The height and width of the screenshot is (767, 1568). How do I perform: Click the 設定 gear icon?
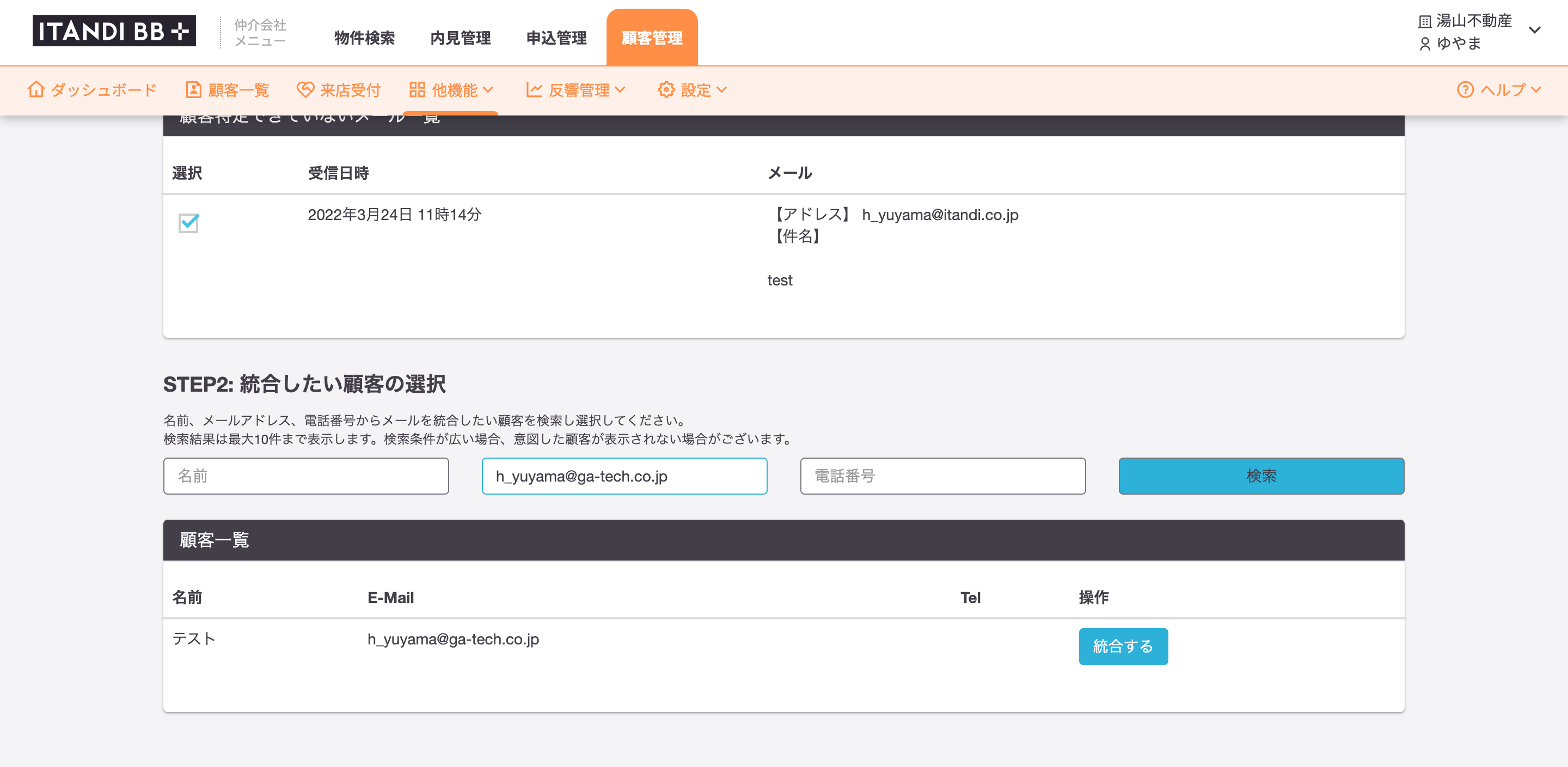(x=666, y=89)
